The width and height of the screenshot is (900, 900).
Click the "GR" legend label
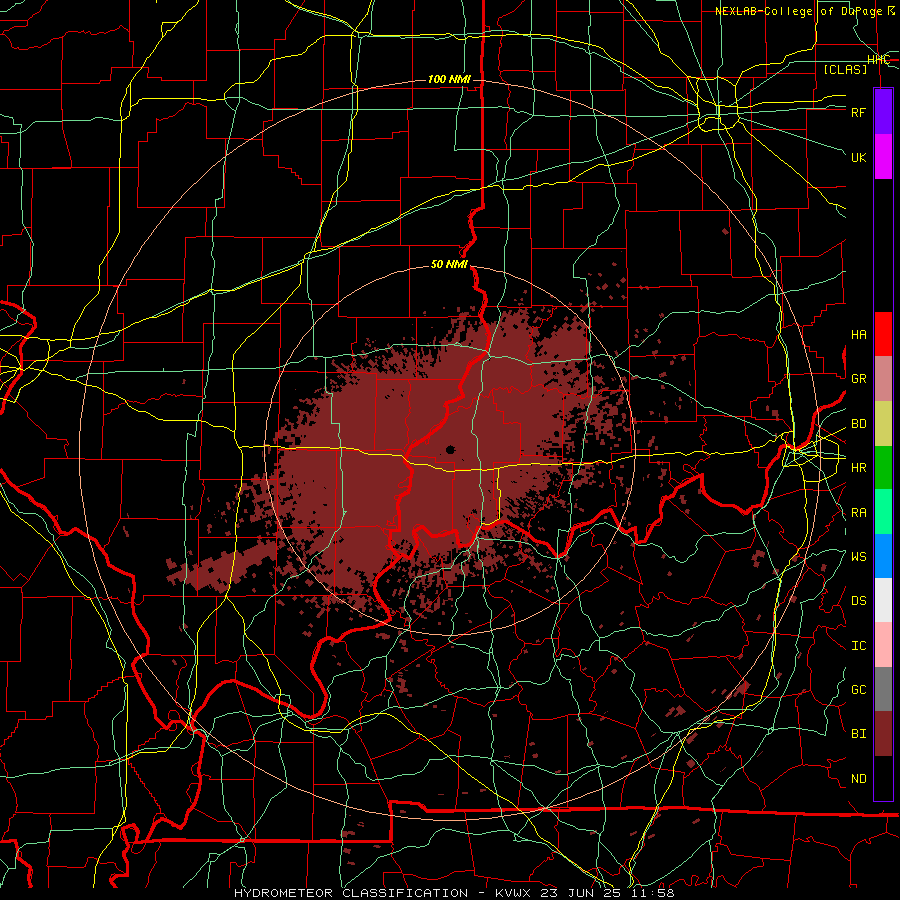[x=858, y=379]
